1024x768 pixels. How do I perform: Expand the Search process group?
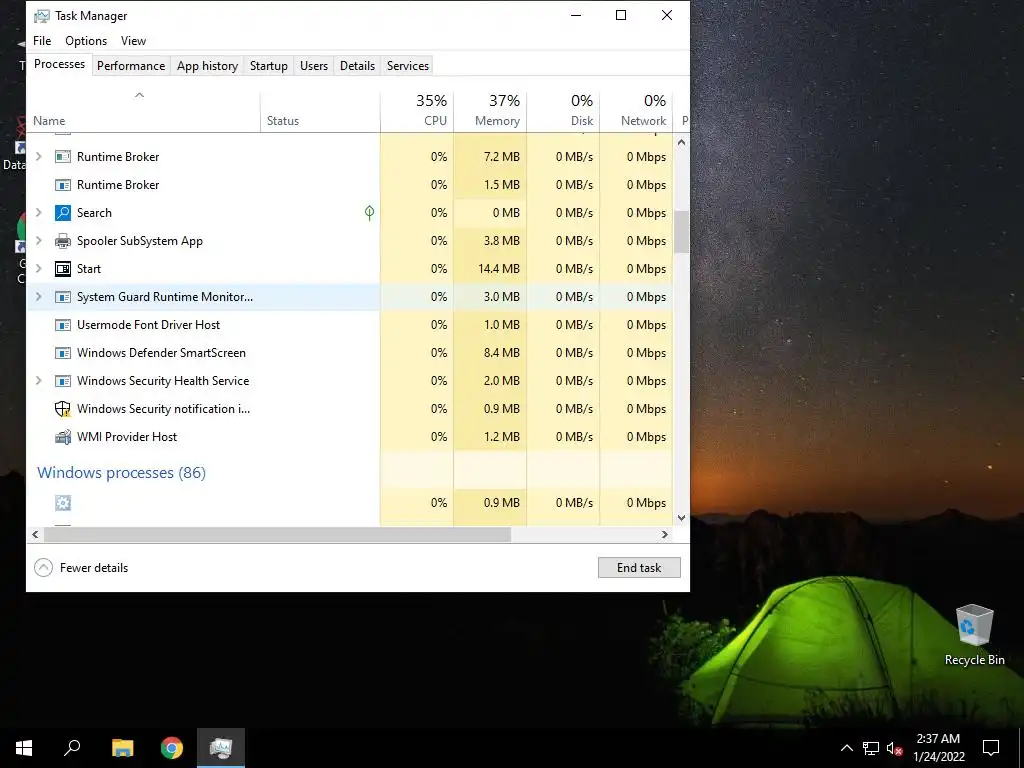coord(39,213)
